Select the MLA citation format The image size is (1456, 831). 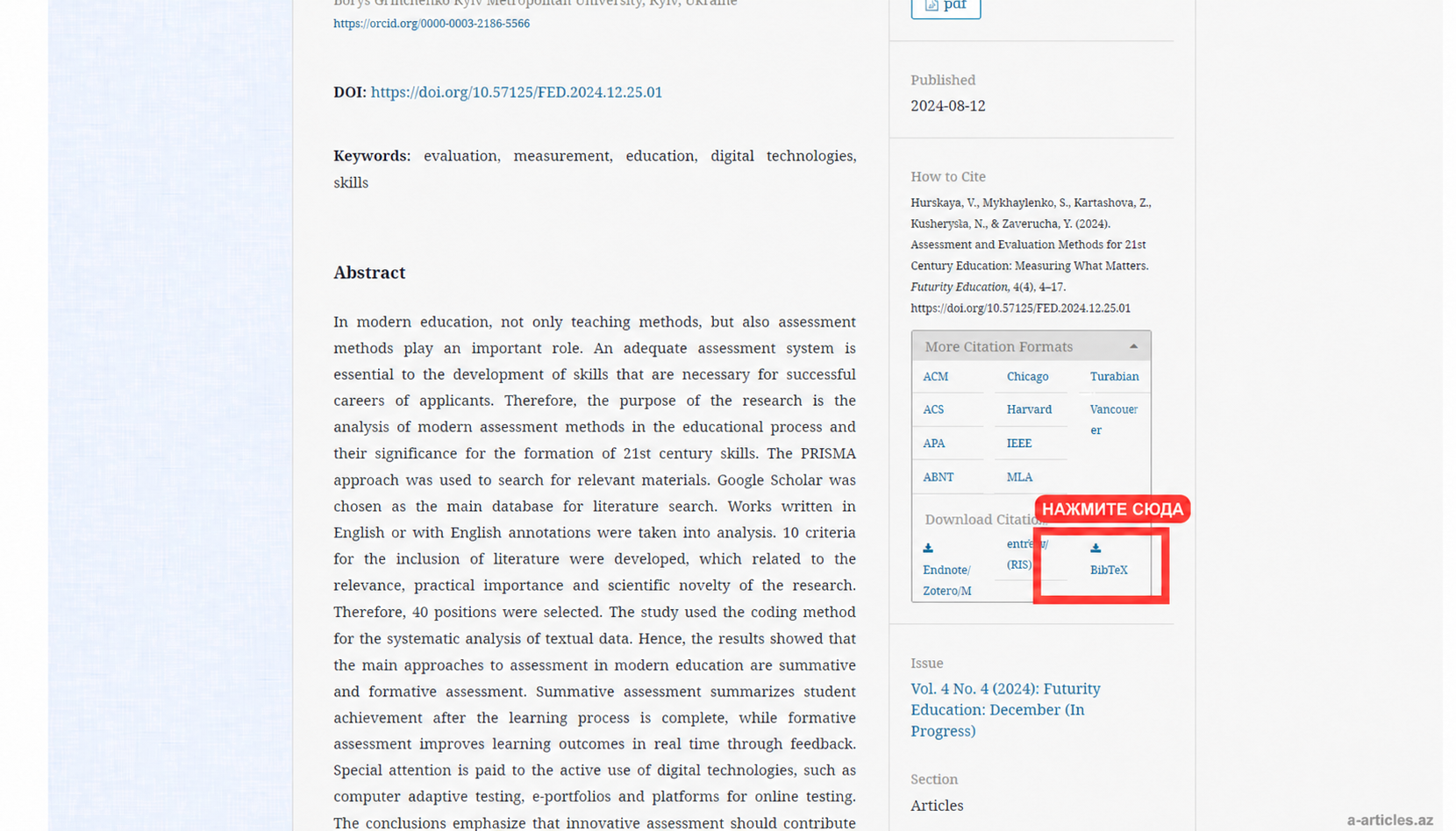pyautogui.click(x=1019, y=477)
